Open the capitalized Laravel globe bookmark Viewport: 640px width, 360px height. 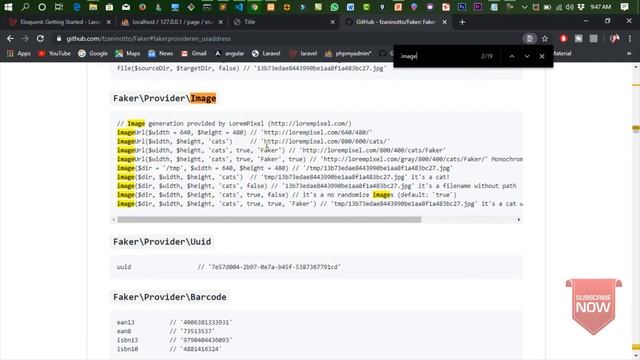266,53
